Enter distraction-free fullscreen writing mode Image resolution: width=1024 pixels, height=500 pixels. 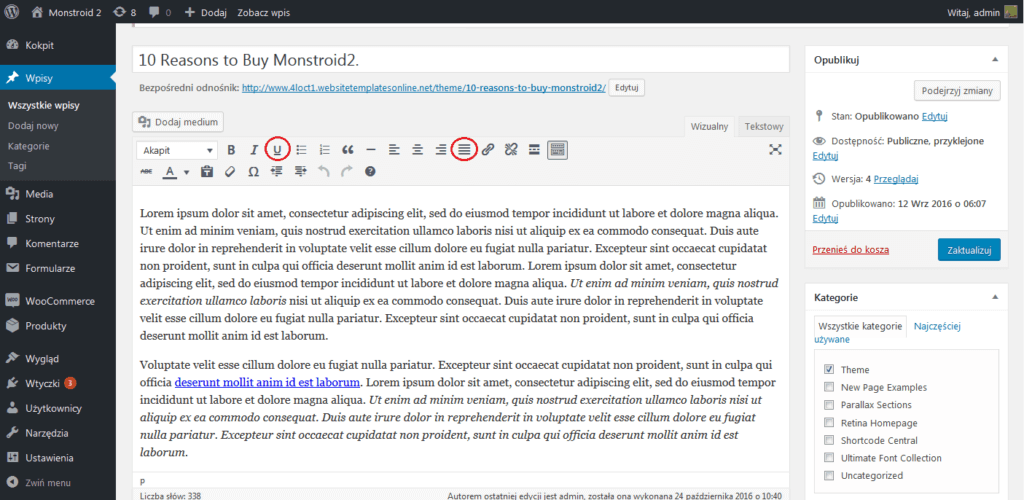click(x=775, y=150)
